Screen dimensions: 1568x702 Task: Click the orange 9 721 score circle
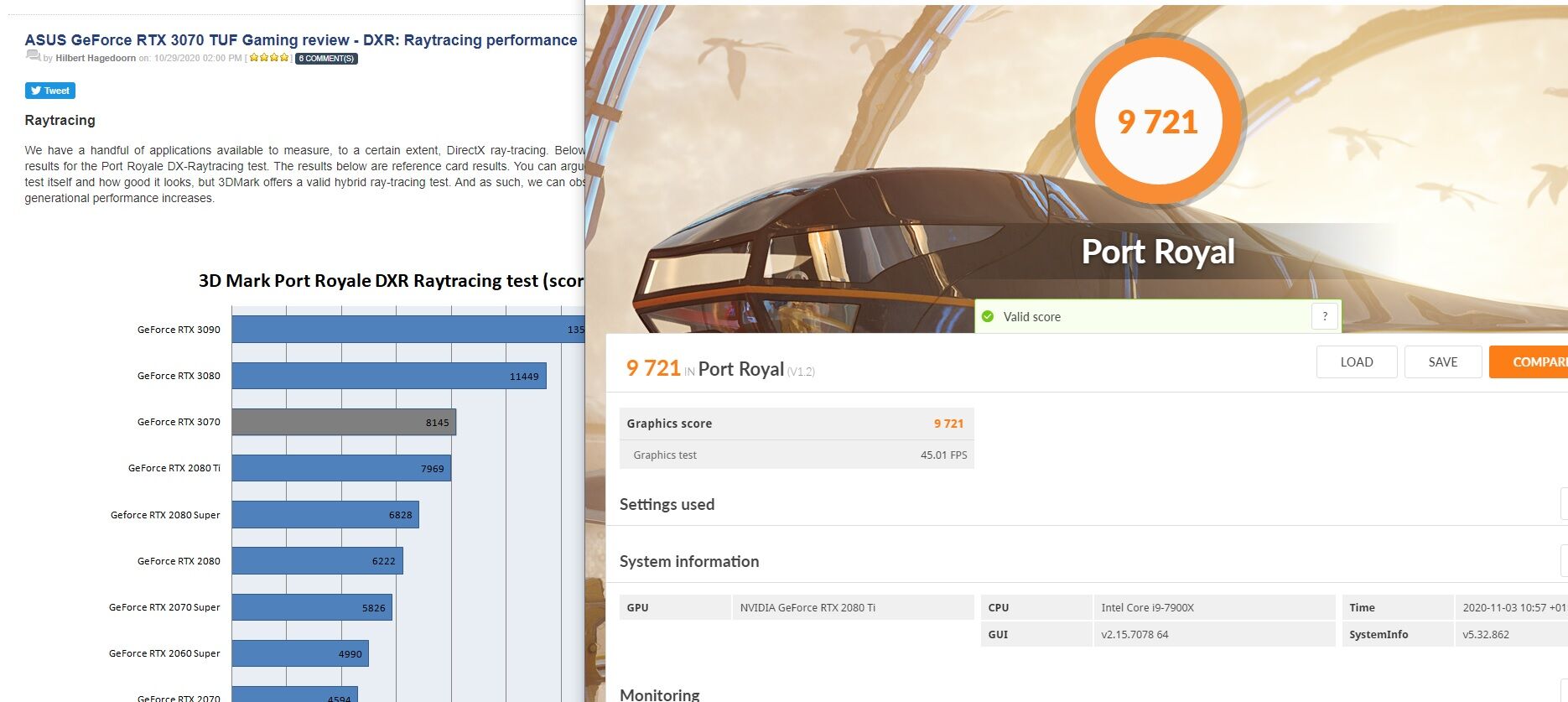1158,122
